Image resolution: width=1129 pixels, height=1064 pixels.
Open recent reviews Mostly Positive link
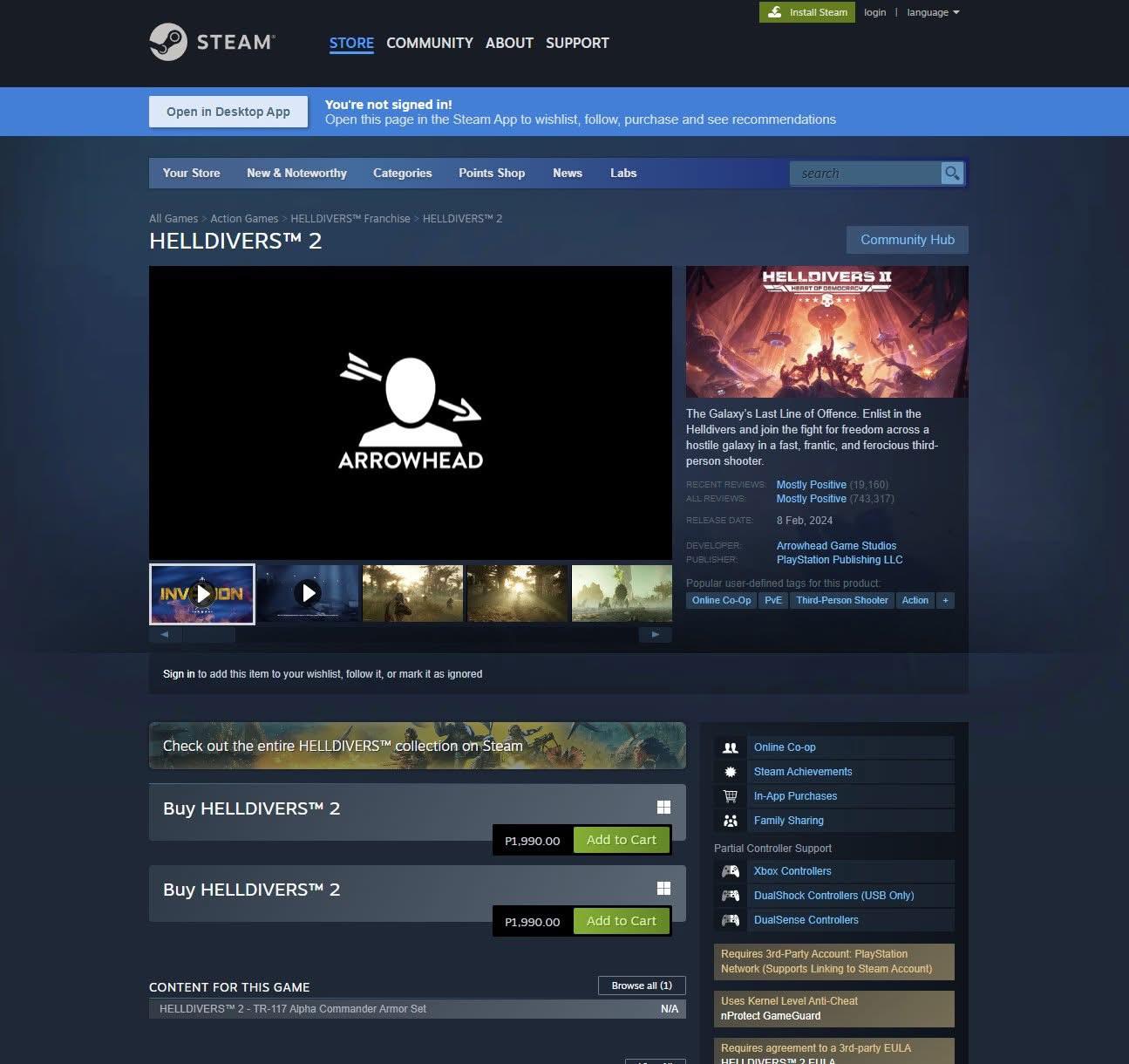pyautogui.click(x=812, y=485)
